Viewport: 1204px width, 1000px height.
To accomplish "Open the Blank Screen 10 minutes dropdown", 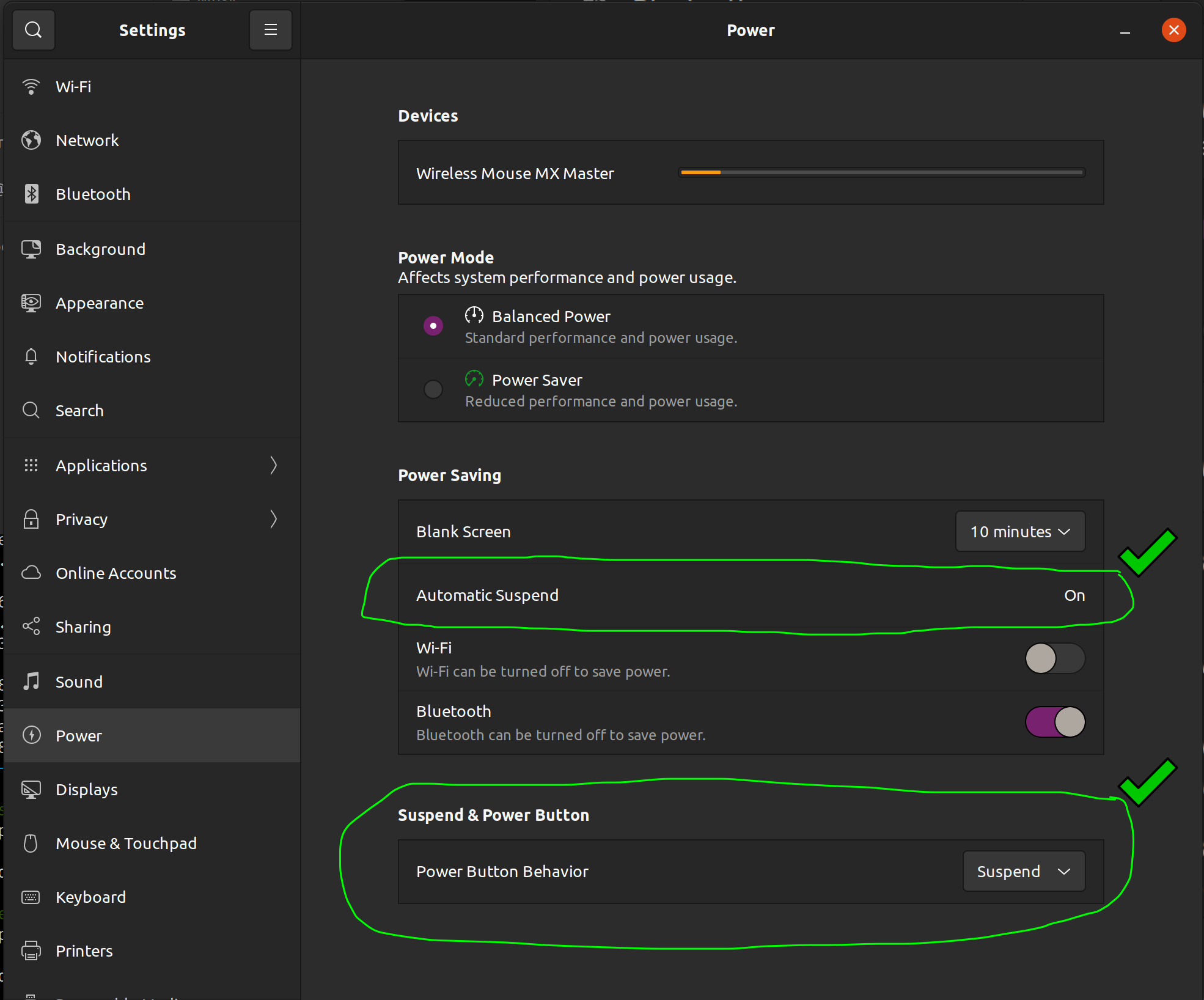I will point(1020,532).
